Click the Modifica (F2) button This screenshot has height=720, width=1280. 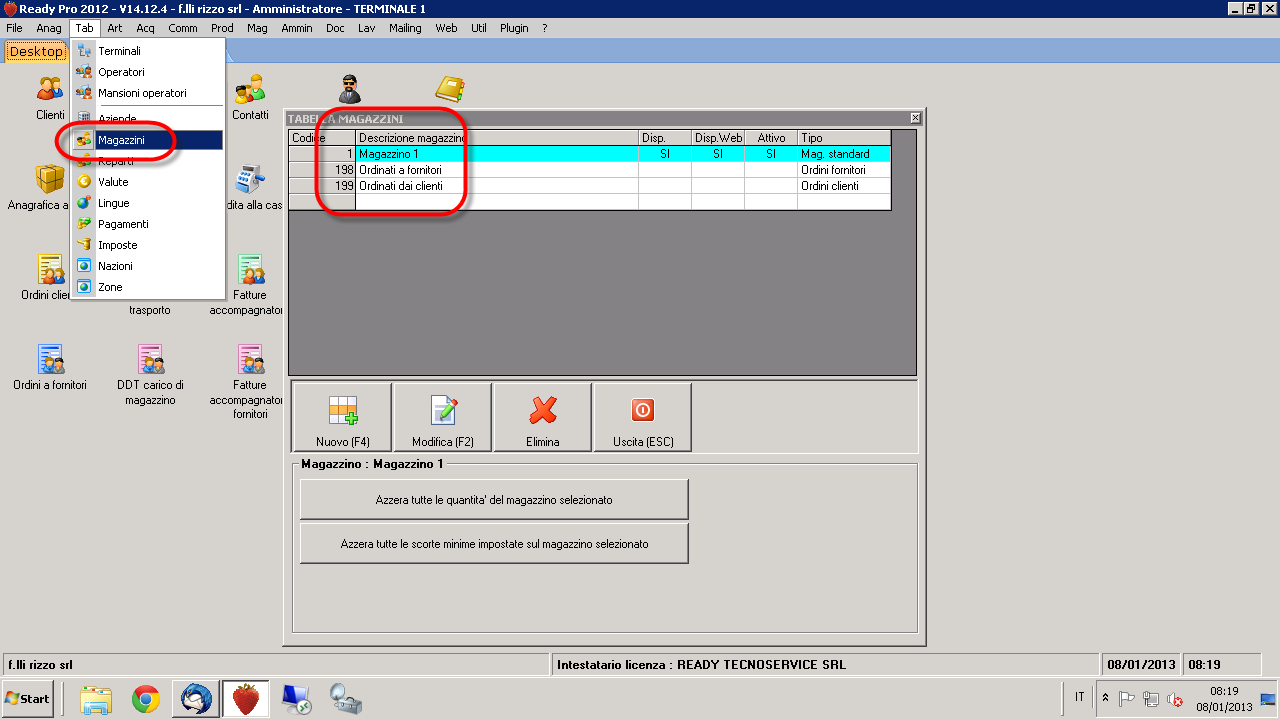443,417
